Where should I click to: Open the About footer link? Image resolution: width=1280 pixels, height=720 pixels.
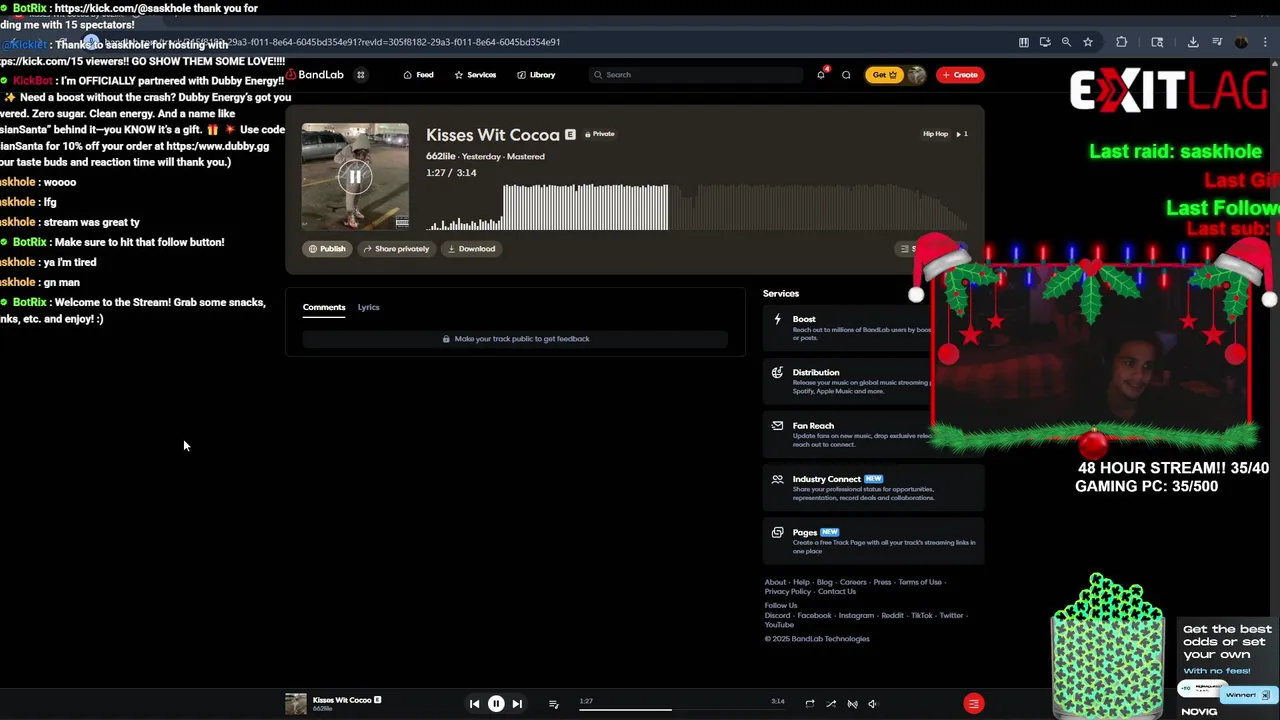click(x=775, y=582)
